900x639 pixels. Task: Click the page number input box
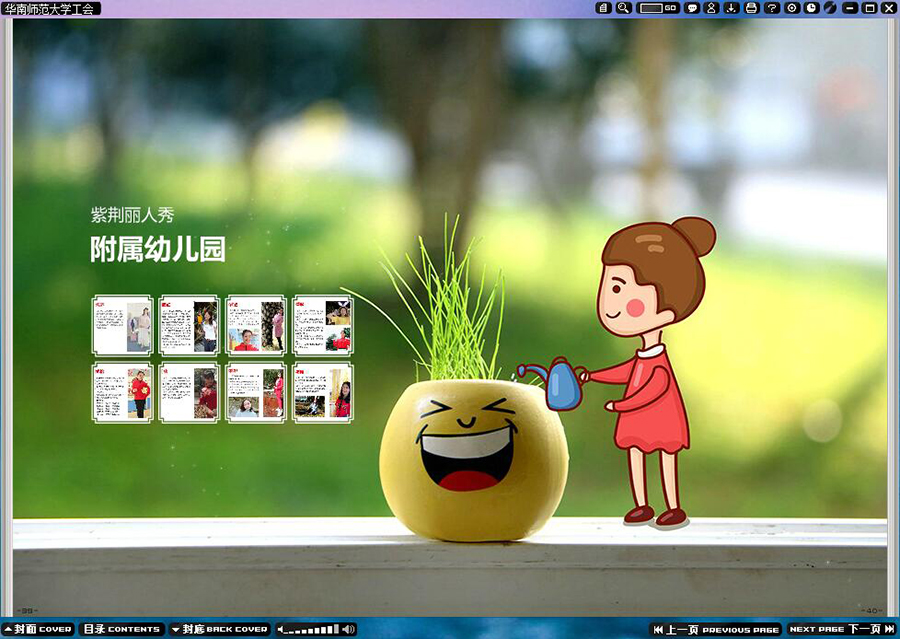(651, 8)
